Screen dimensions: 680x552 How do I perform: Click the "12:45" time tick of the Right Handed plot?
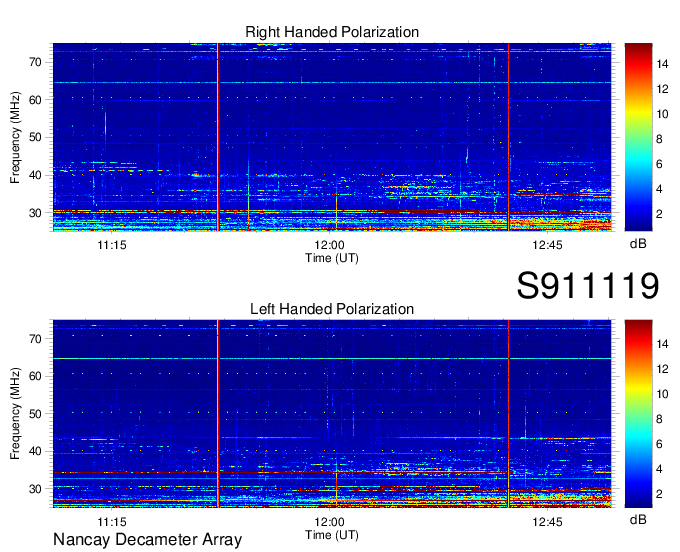click(x=547, y=245)
